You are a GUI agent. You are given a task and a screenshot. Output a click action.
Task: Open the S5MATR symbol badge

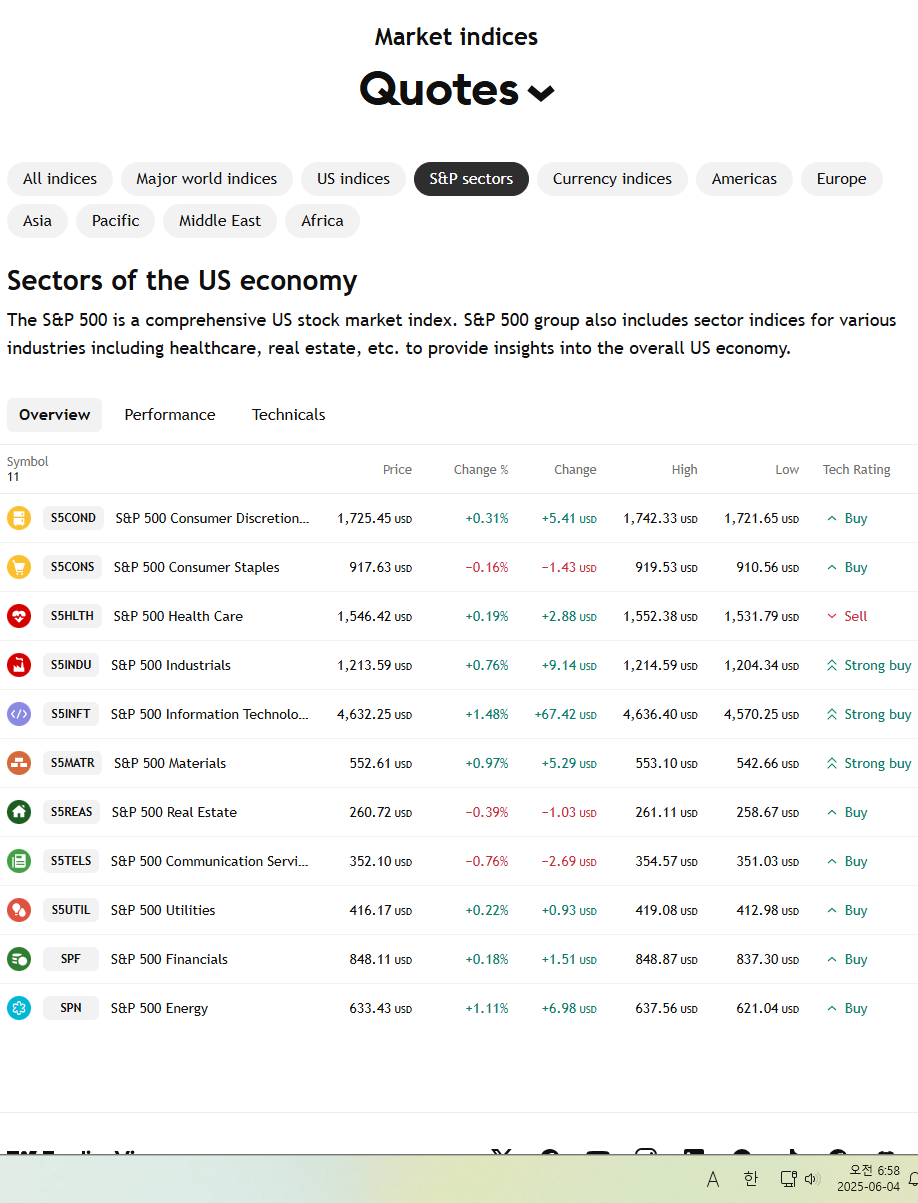tap(72, 763)
